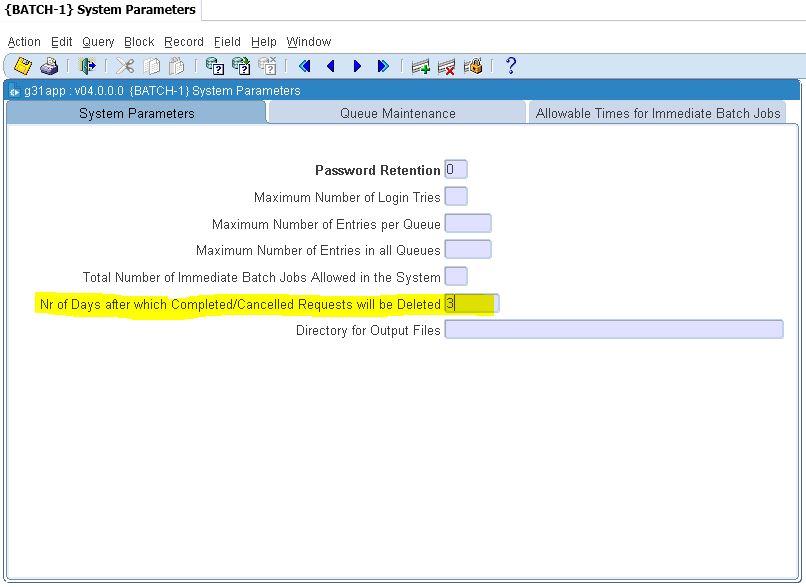Click the Enter Query icon
The height and width of the screenshot is (587, 806).
click(214, 66)
